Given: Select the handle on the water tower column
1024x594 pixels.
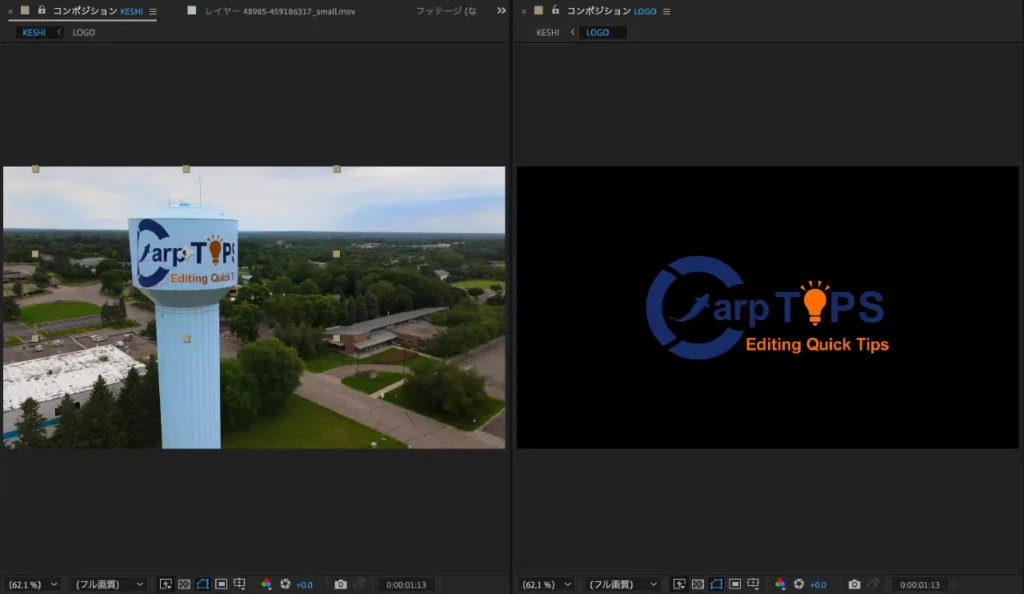Looking at the screenshot, I should pyautogui.click(x=186, y=339).
